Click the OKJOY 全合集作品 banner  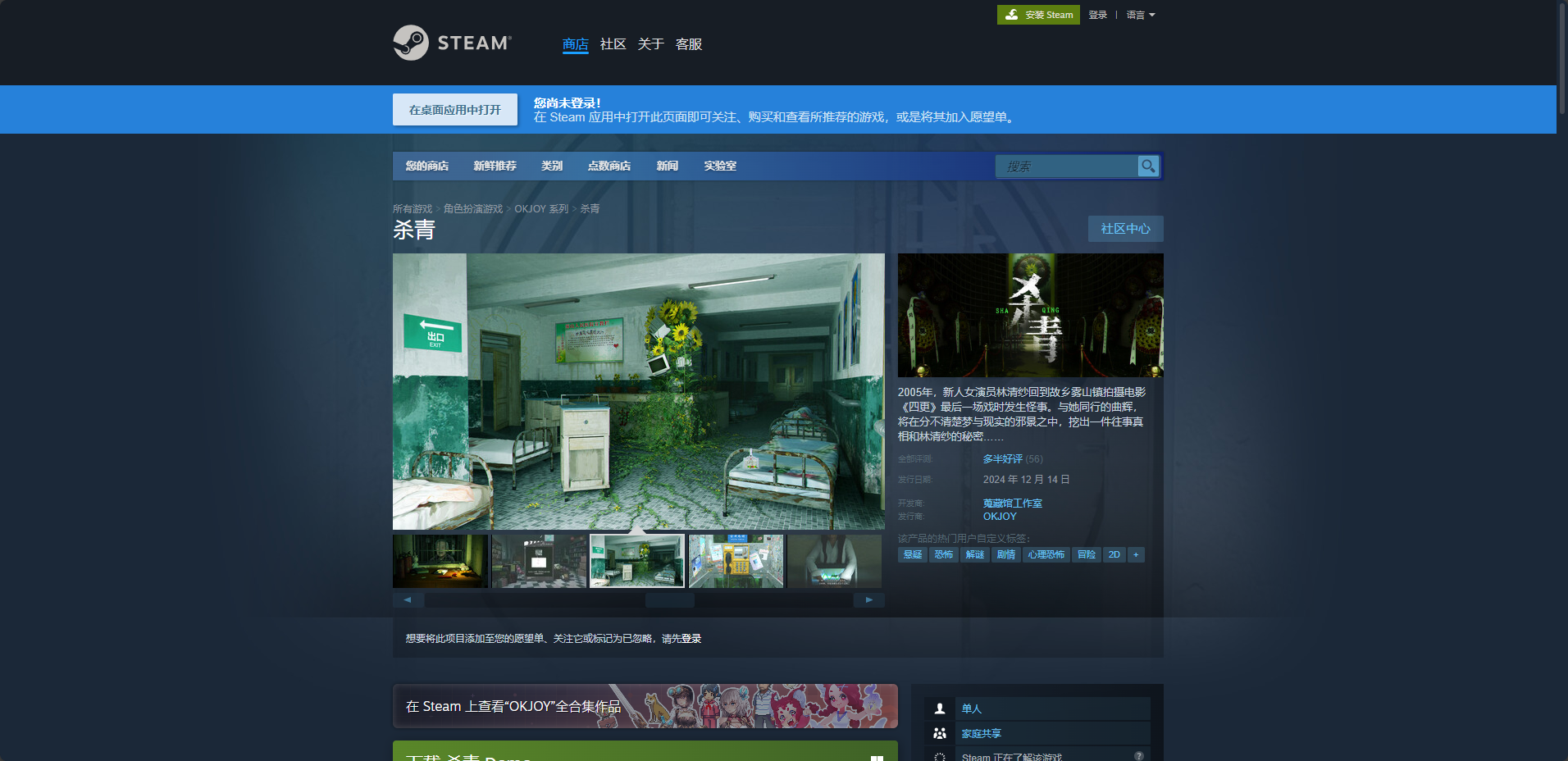point(645,706)
